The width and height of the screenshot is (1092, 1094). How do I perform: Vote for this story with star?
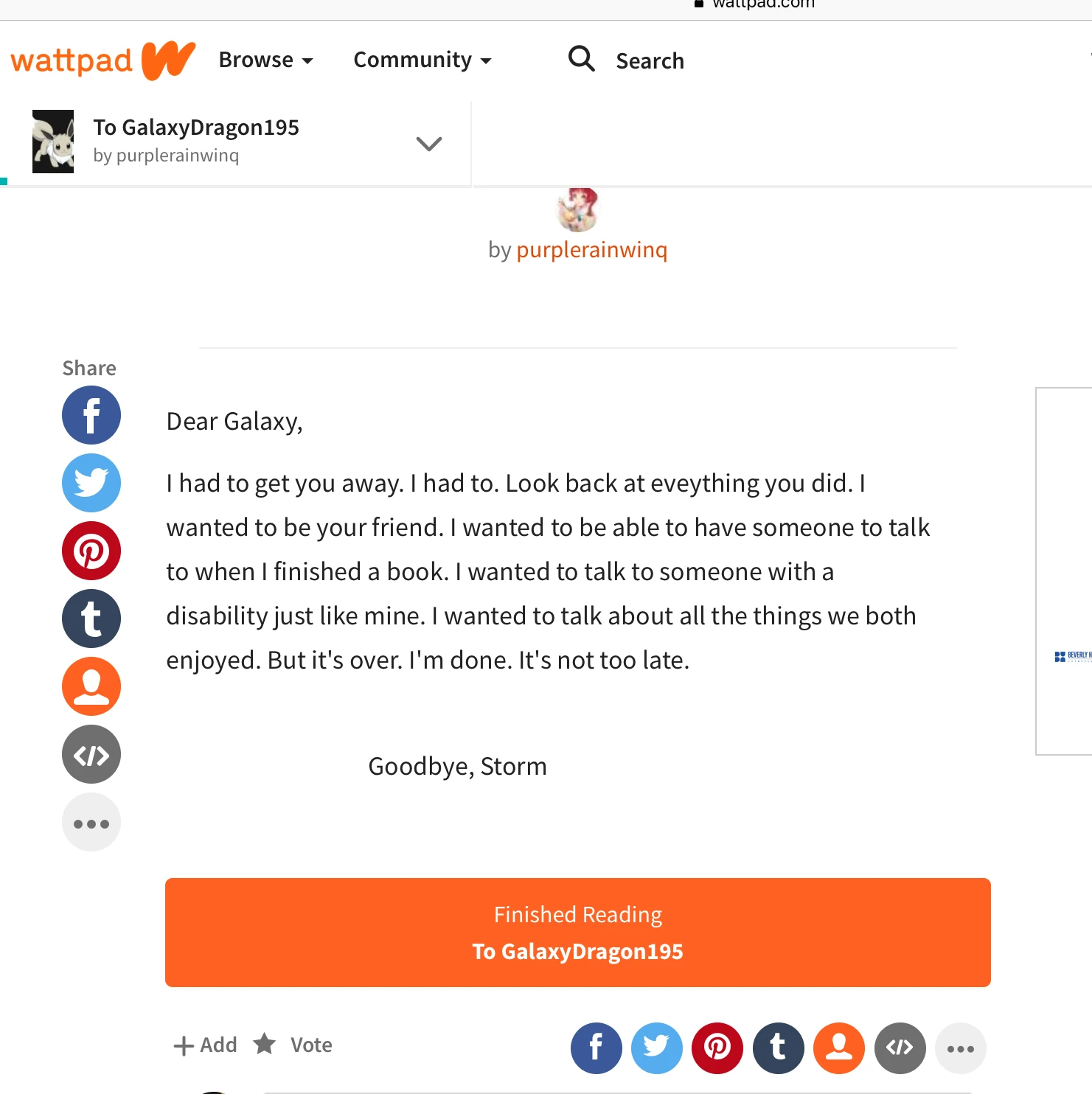pos(293,1045)
